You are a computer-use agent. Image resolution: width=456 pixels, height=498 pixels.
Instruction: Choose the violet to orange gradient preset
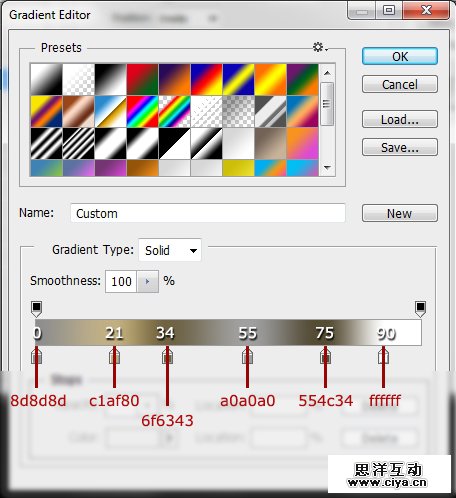tap(174, 79)
